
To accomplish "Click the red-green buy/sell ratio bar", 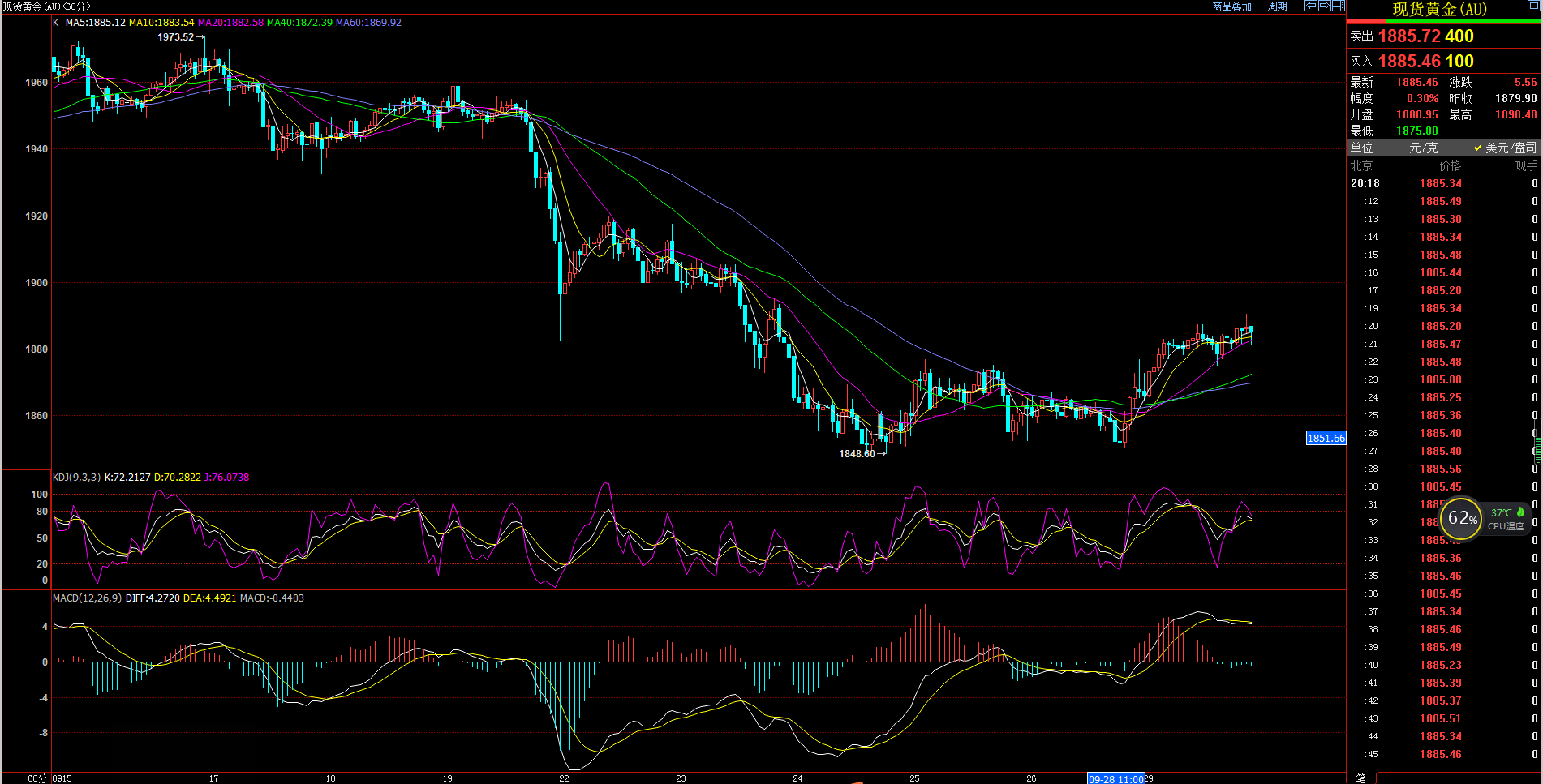I will 1443,21.
